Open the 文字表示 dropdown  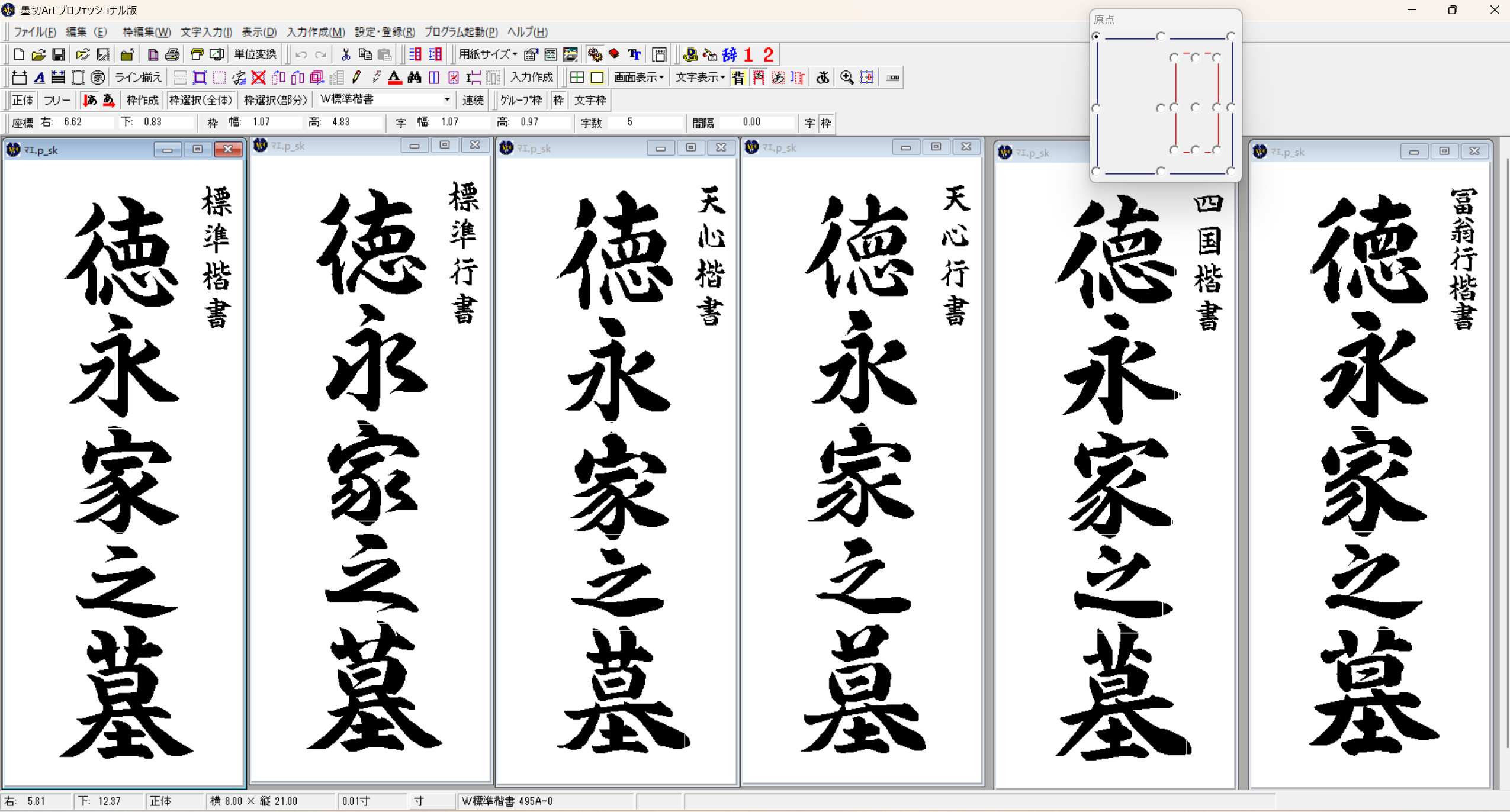click(700, 78)
